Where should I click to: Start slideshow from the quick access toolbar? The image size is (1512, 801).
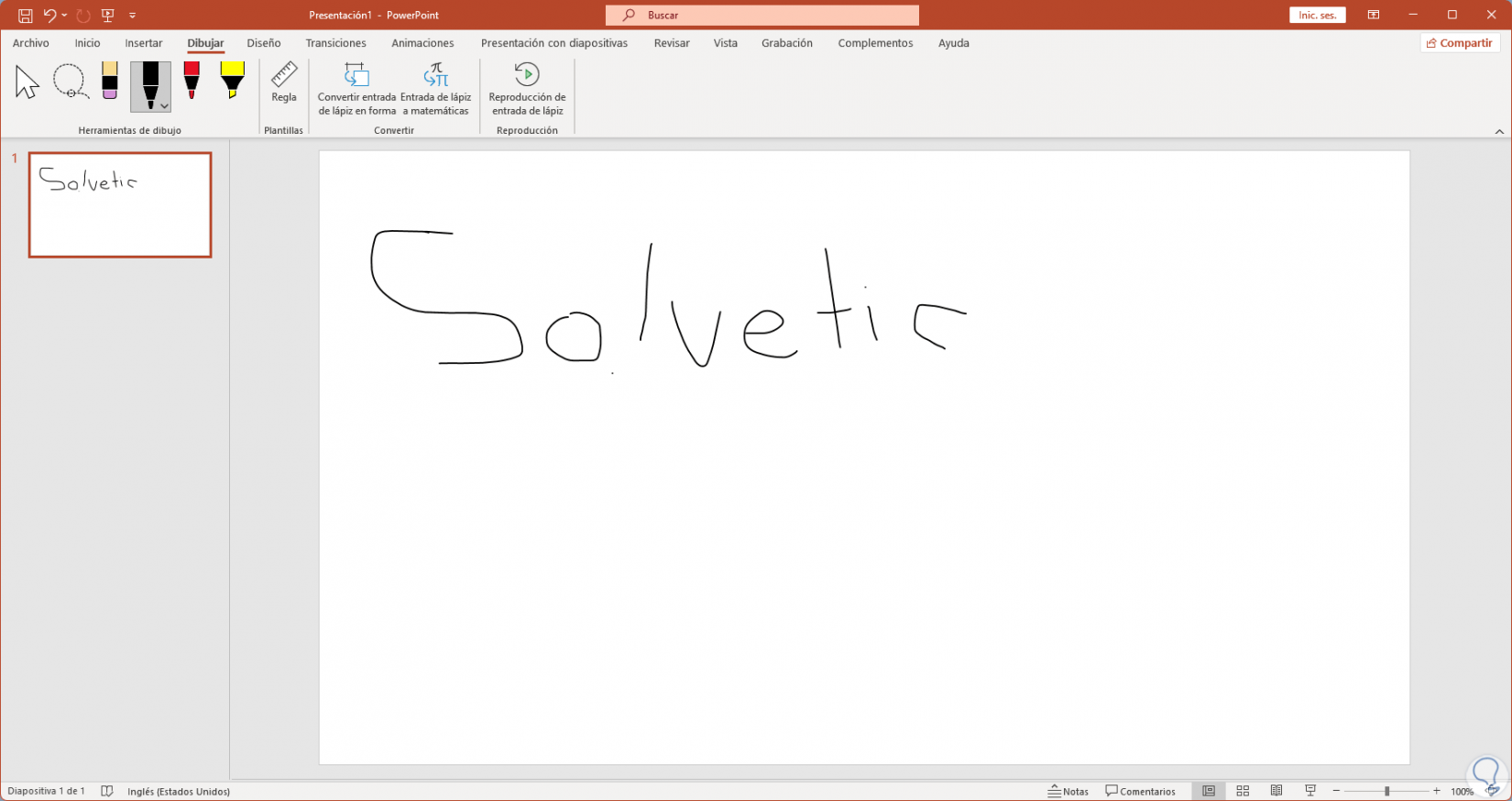pos(108,16)
